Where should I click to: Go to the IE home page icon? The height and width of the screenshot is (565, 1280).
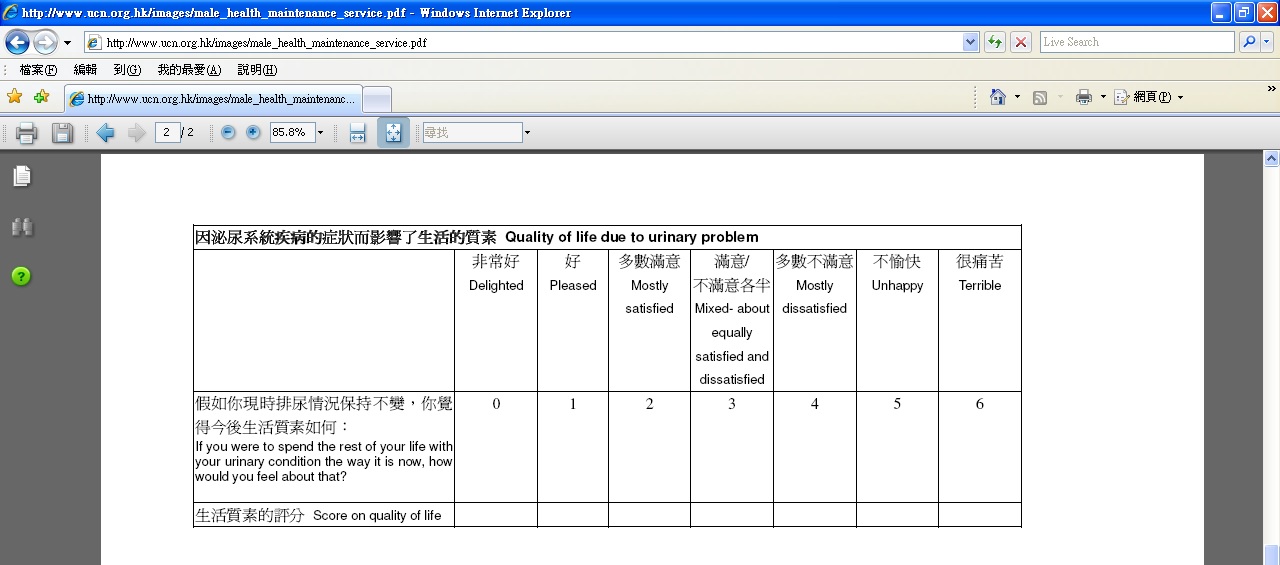[x=998, y=97]
